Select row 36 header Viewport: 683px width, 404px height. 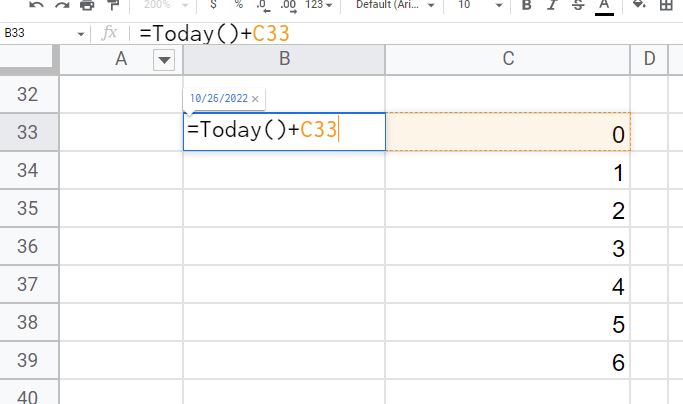[x=29, y=246]
